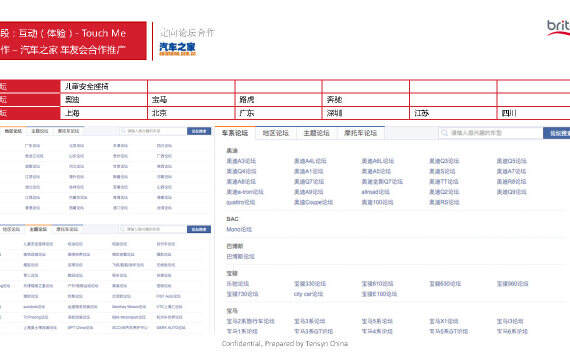
Task: Select the 上海 table cell
Action: (x=104, y=113)
